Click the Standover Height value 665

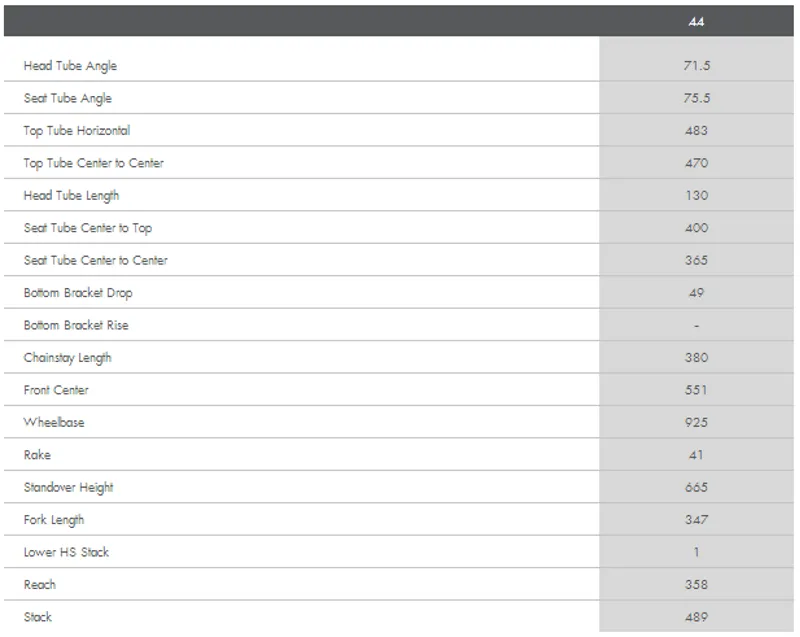click(697, 487)
